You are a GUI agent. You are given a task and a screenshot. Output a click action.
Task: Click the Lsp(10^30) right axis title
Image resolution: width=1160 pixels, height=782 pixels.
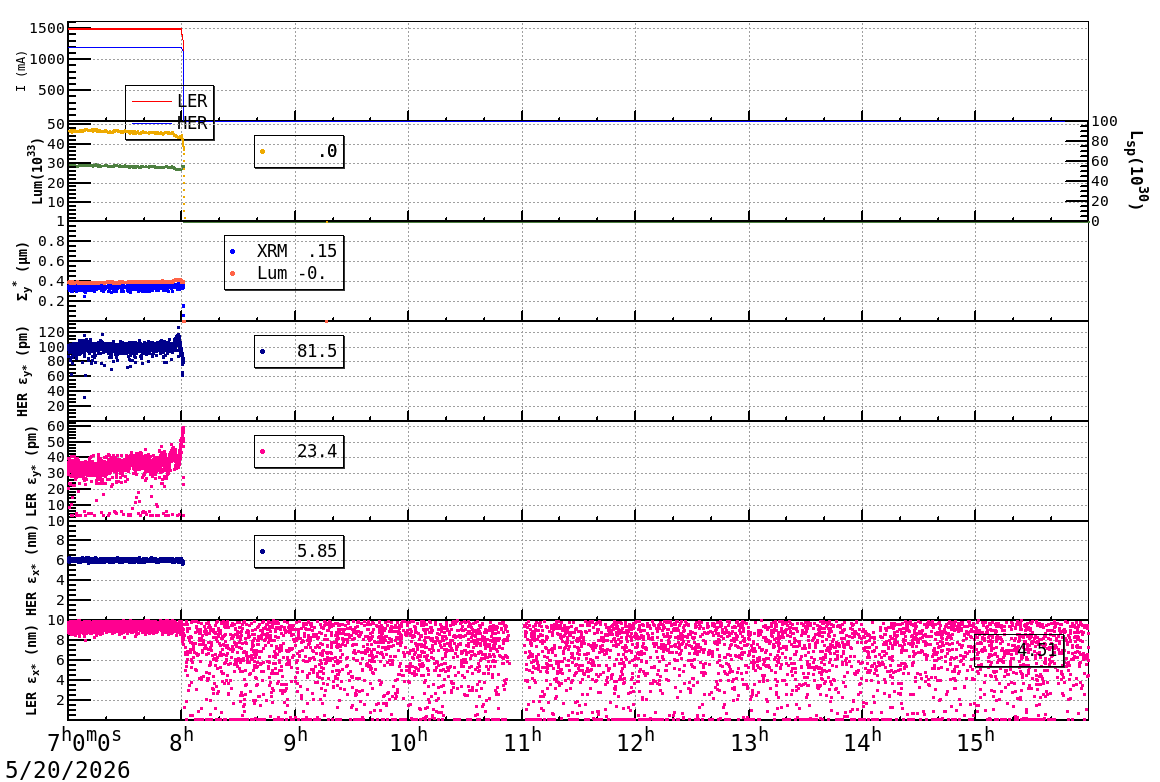[x=1139, y=170]
